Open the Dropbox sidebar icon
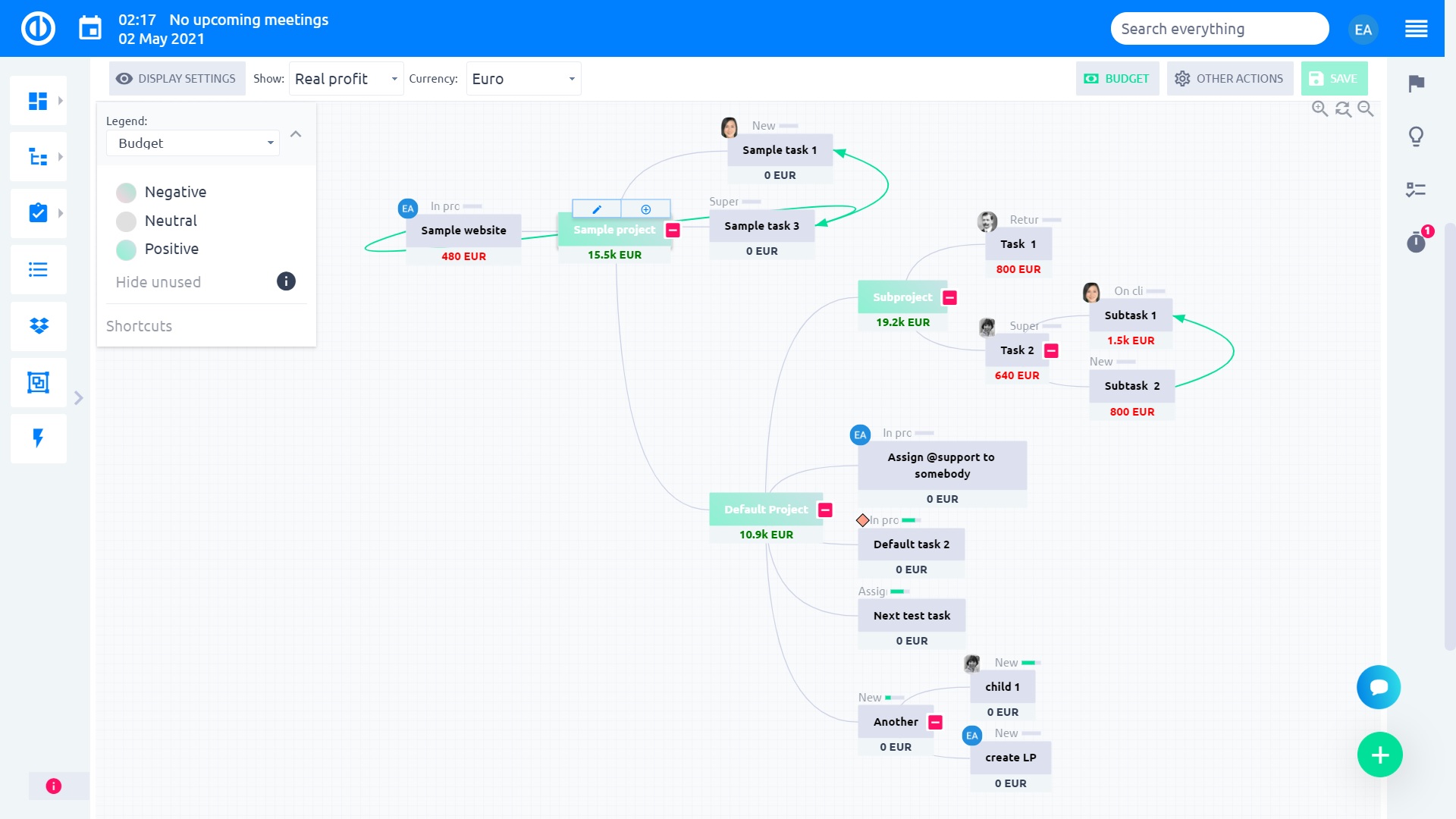Image resolution: width=1456 pixels, height=819 pixels. [39, 326]
